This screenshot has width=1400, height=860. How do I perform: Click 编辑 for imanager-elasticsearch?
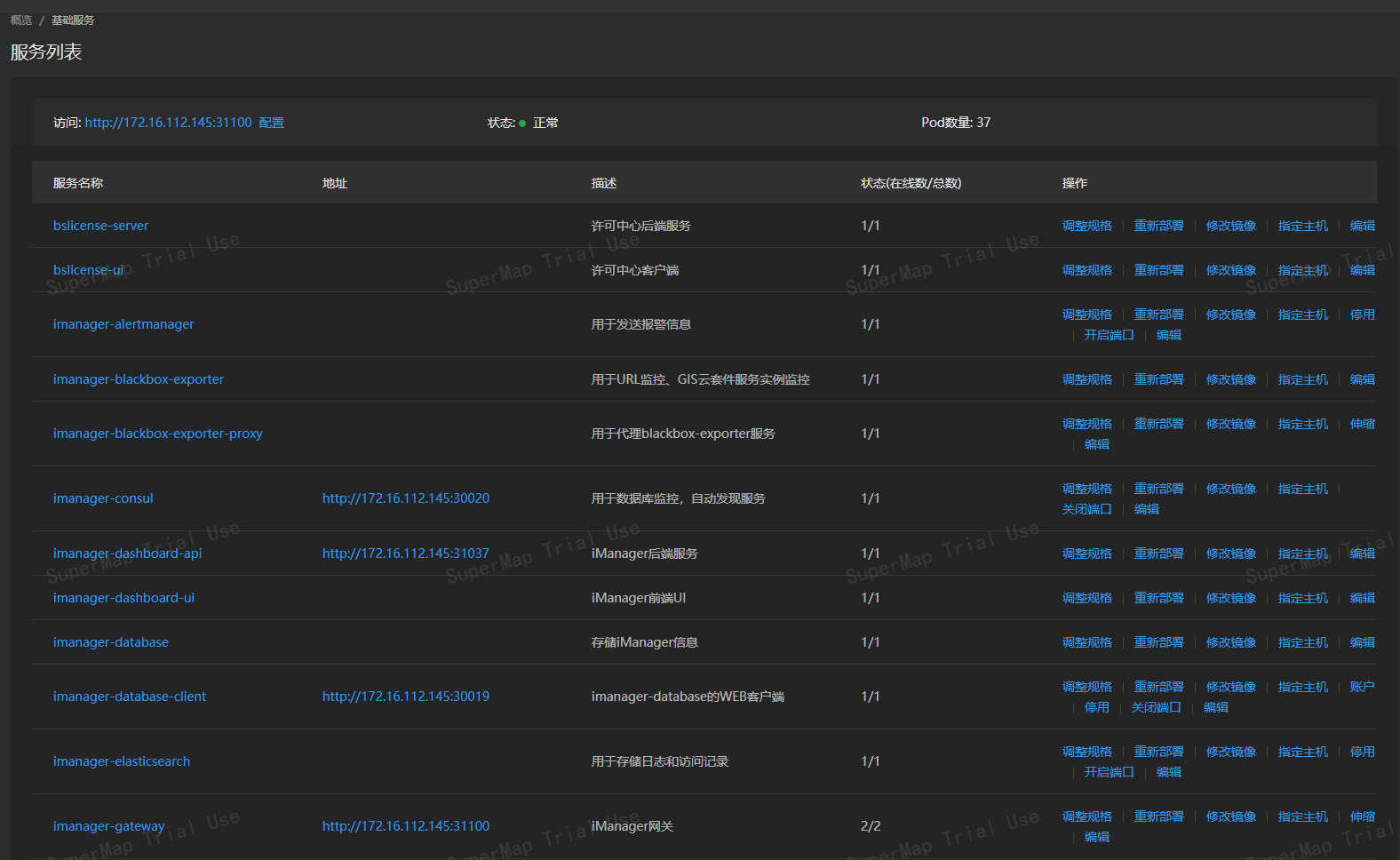(1169, 772)
